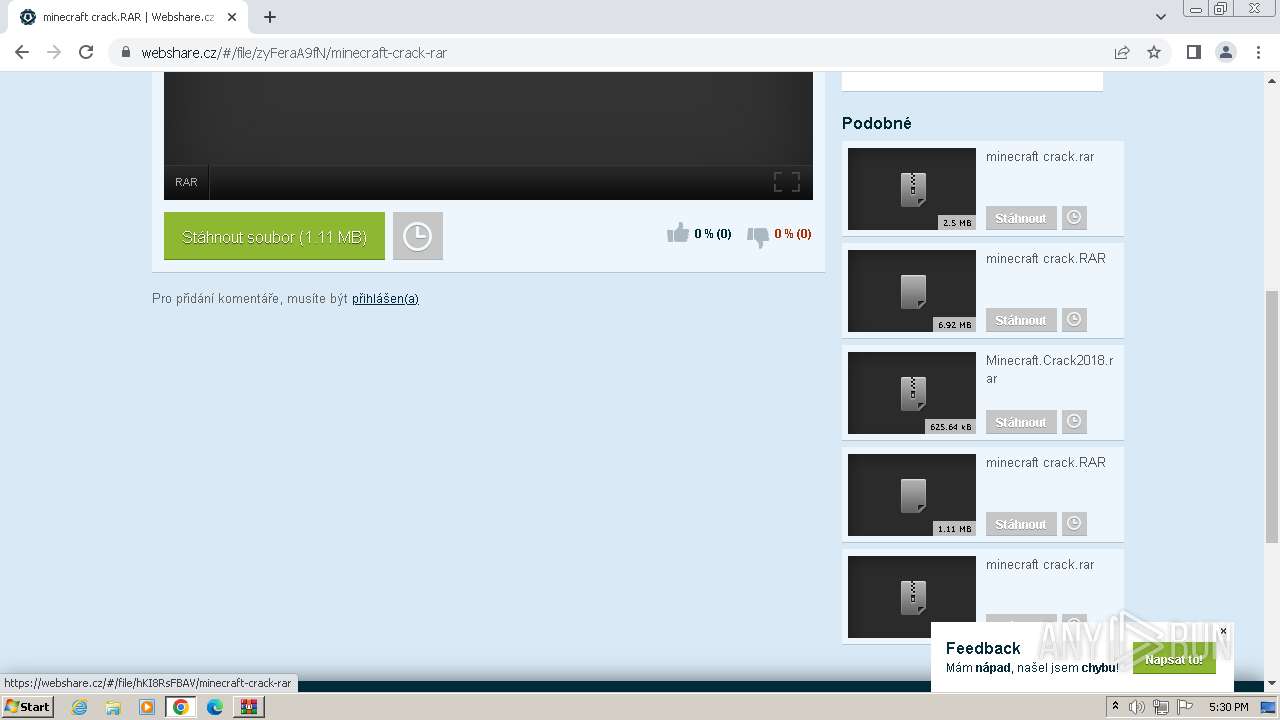This screenshot has width=1280, height=720.
Task: Open WinRAR from the taskbar
Action: [248, 707]
